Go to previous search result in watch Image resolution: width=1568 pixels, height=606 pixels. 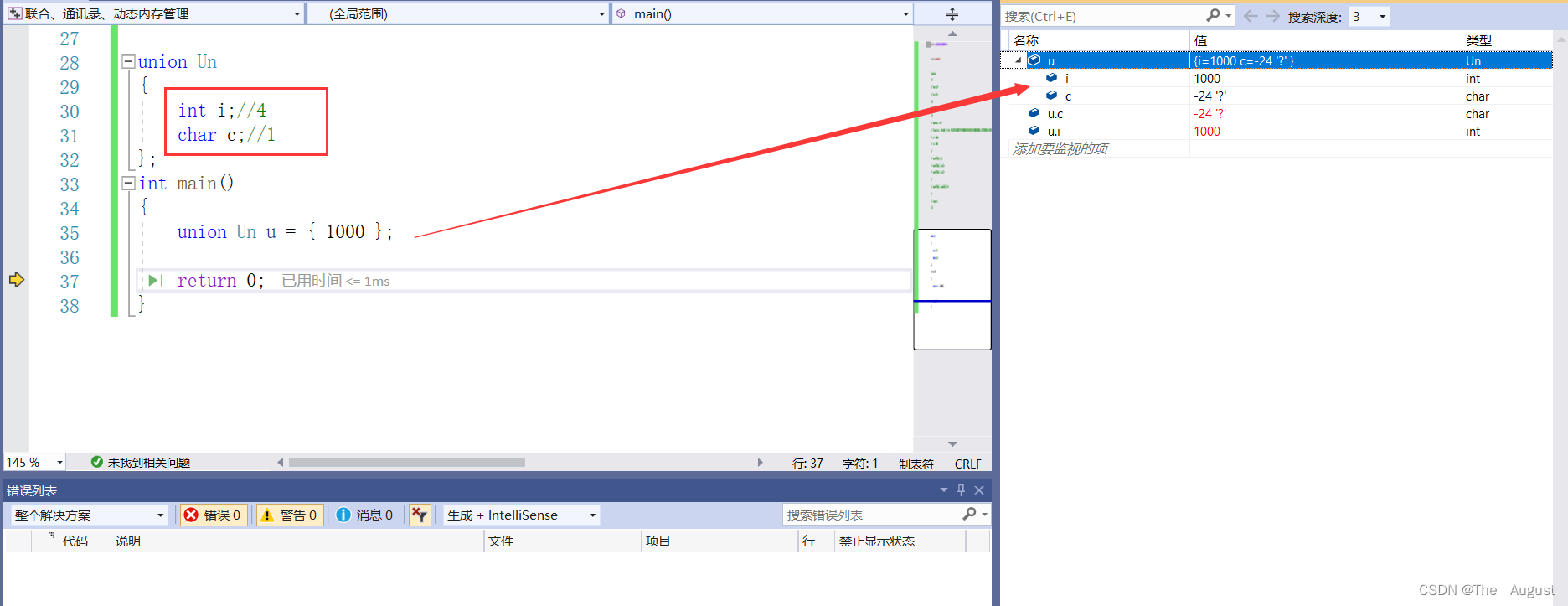[1251, 16]
